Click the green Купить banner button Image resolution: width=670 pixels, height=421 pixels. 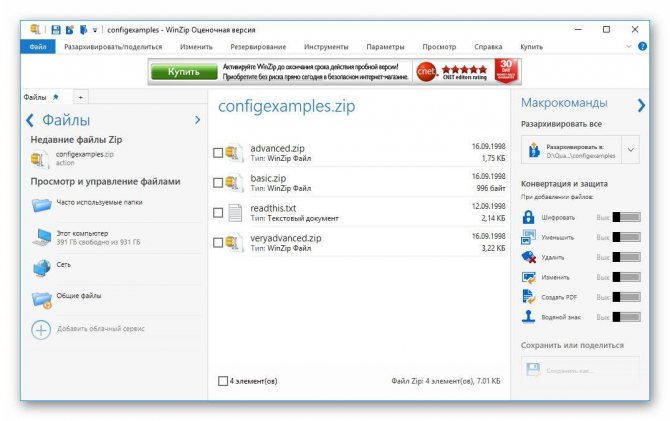pyautogui.click(x=184, y=71)
